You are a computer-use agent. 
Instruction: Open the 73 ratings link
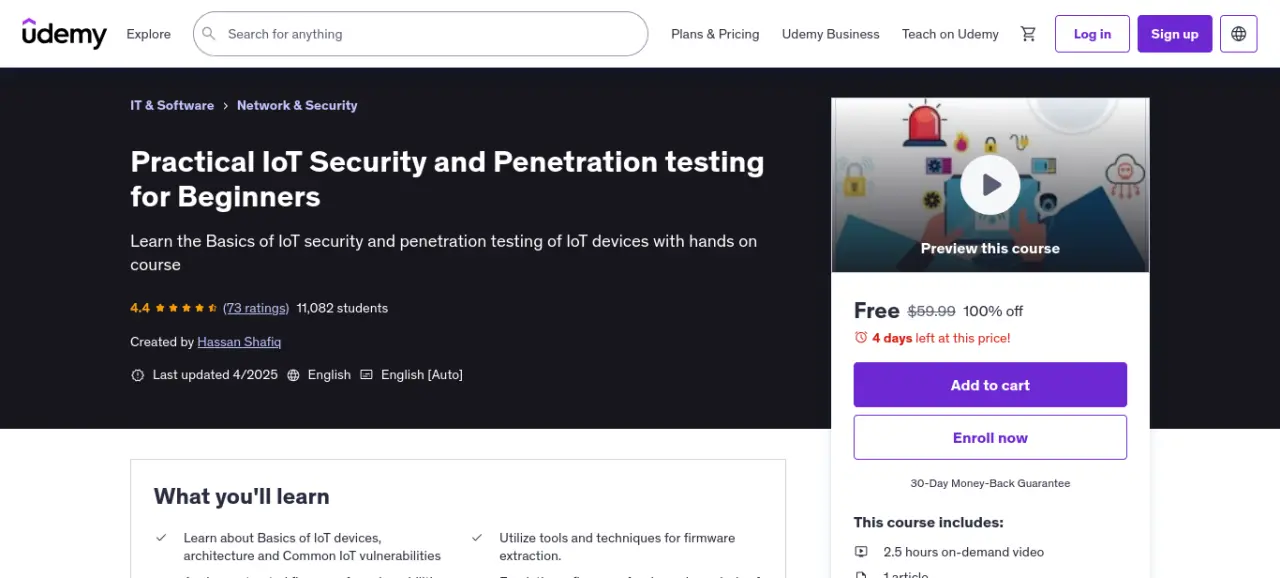256,308
